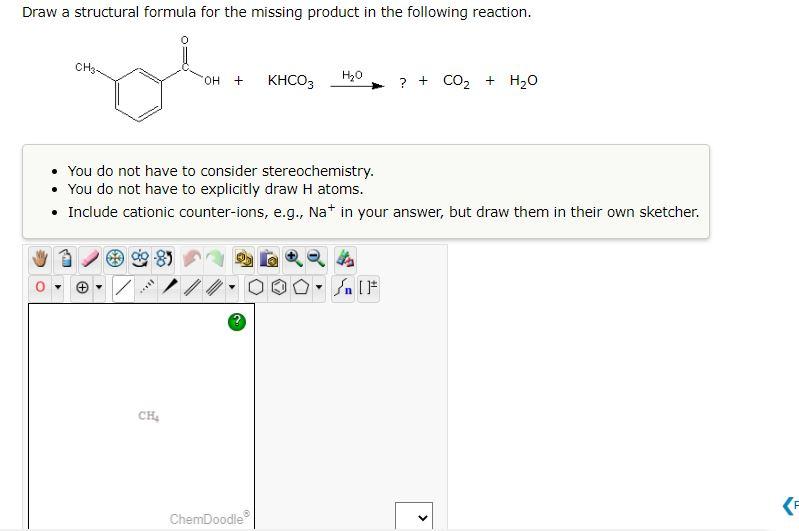
Task: Click the blue previous arrow at right edge
Action: (x=789, y=506)
